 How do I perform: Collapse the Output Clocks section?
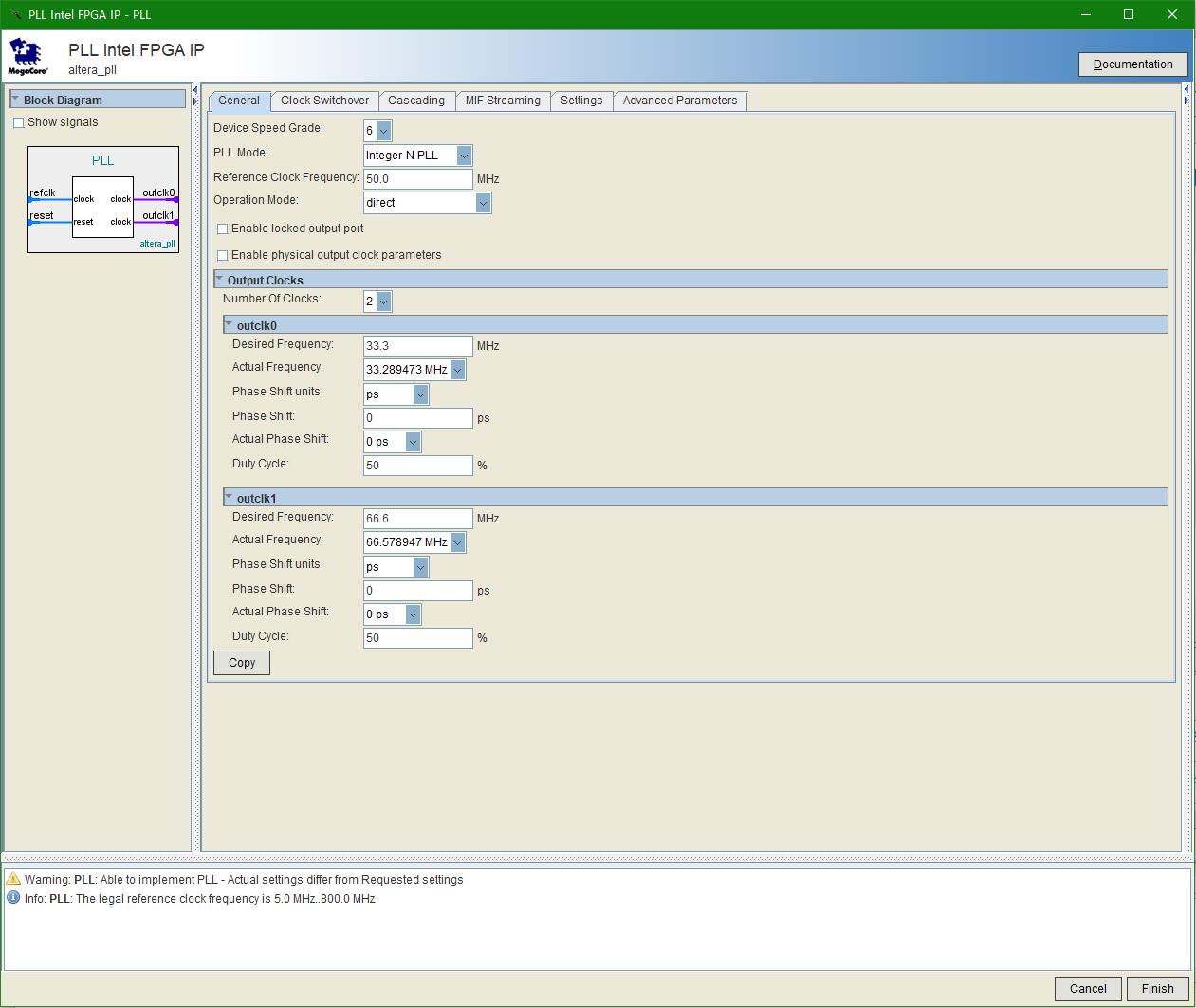click(x=219, y=279)
